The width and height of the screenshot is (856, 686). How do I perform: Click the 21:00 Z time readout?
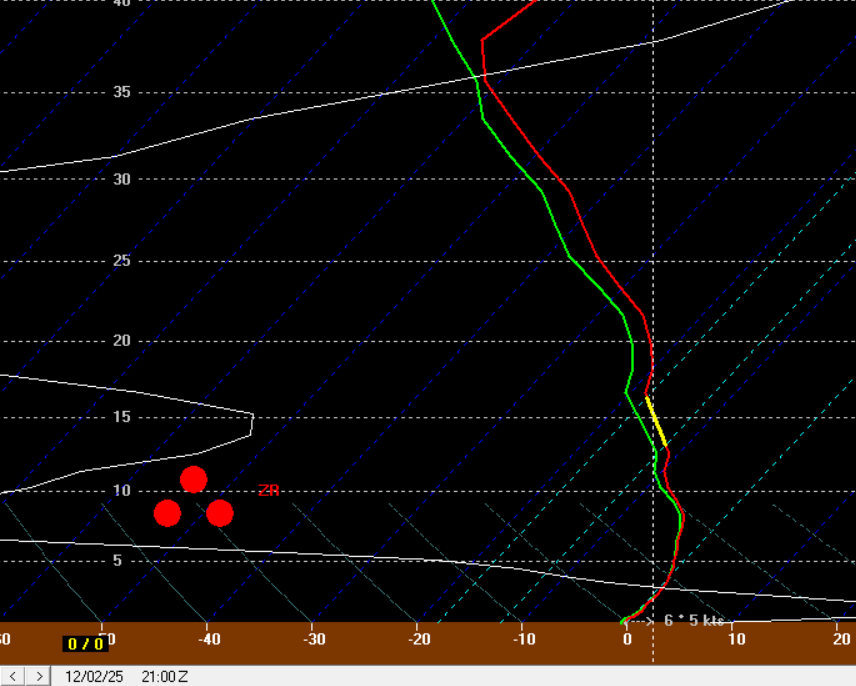coord(165,676)
